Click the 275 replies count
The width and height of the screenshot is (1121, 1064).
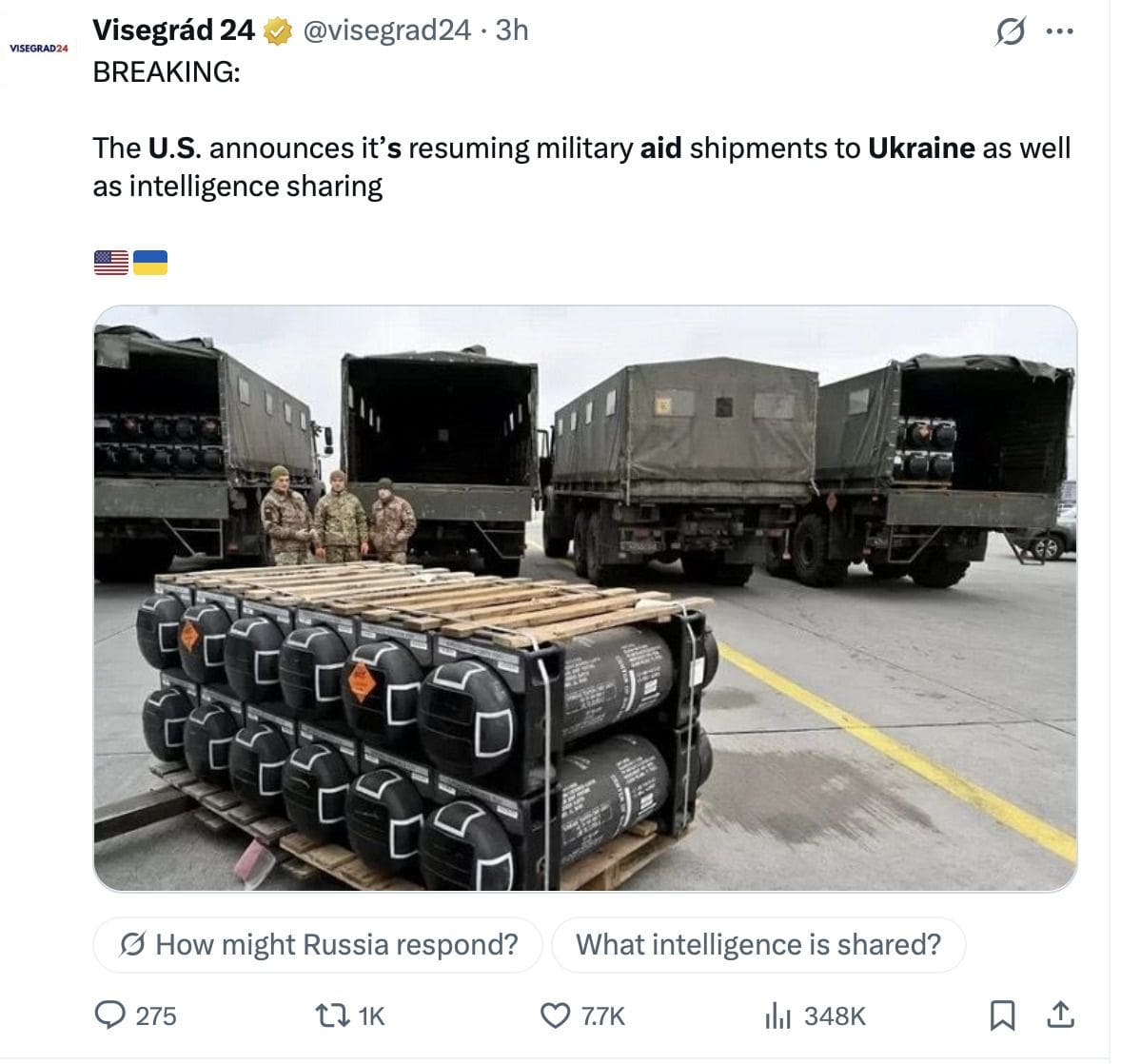[156, 1016]
